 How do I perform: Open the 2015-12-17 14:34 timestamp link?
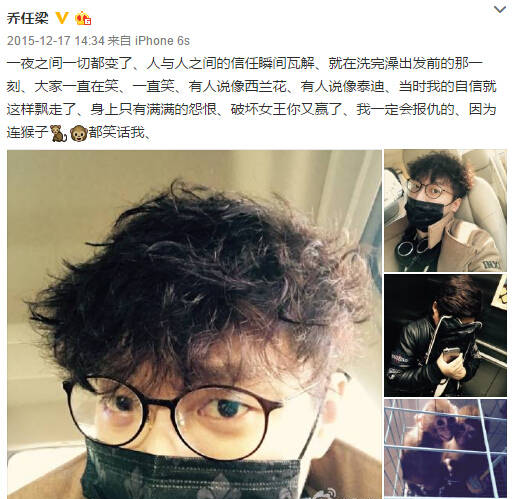[56, 41]
